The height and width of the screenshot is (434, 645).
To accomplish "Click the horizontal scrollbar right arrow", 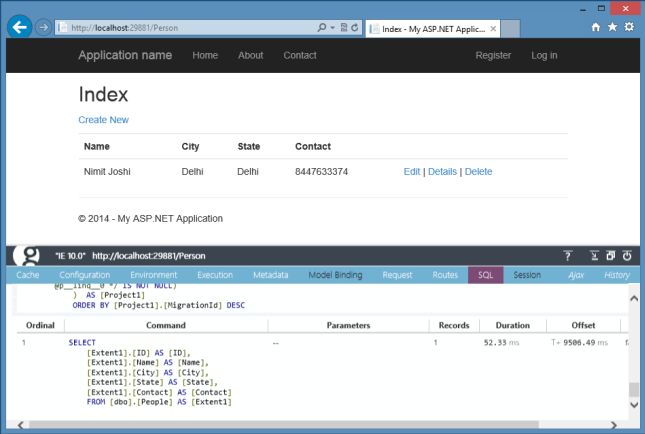I will [x=613, y=425].
